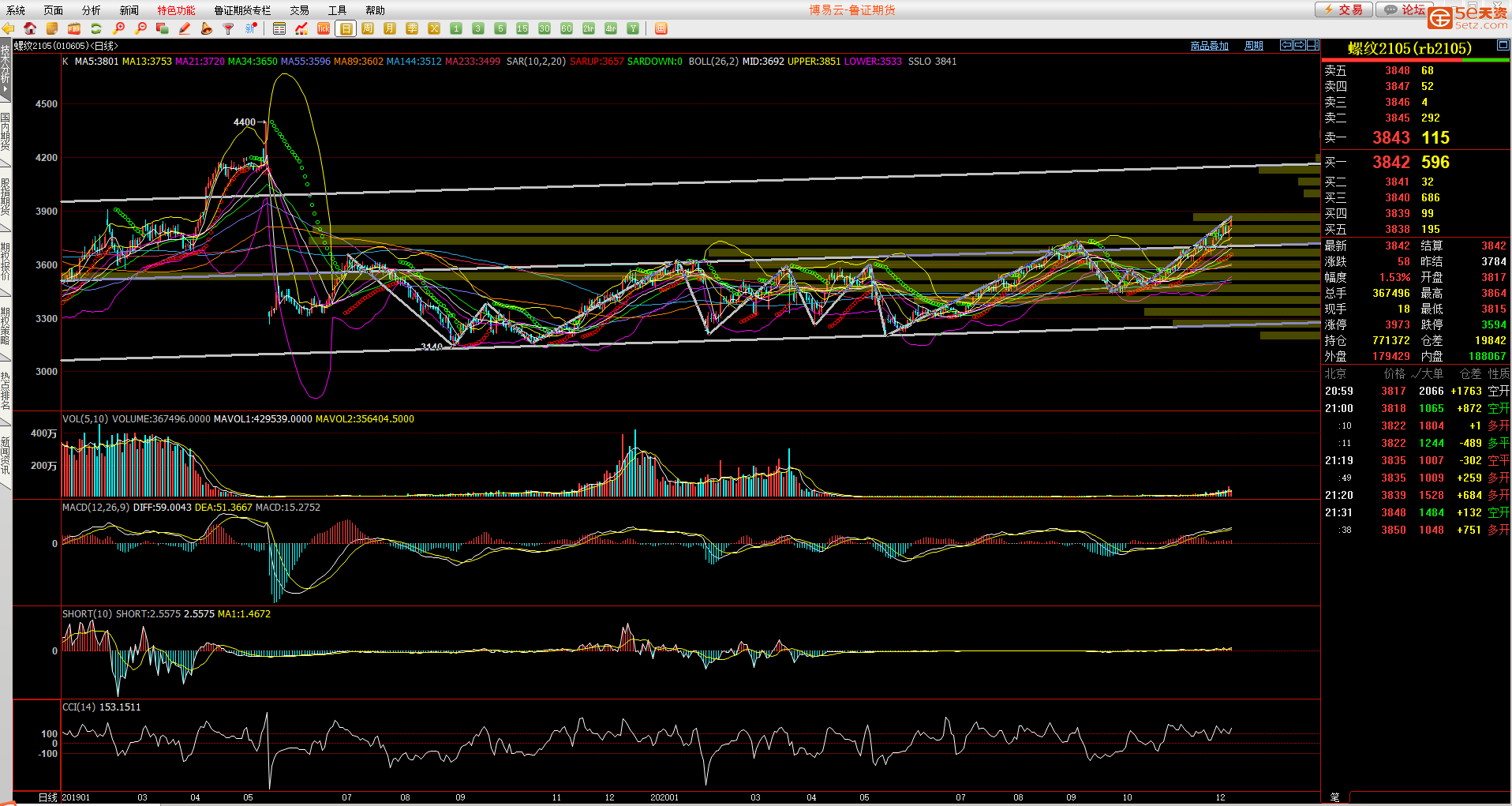The width and height of the screenshot is (1512, 806).
Task: Select the weekly 周 period button
Action: [368, 28]
